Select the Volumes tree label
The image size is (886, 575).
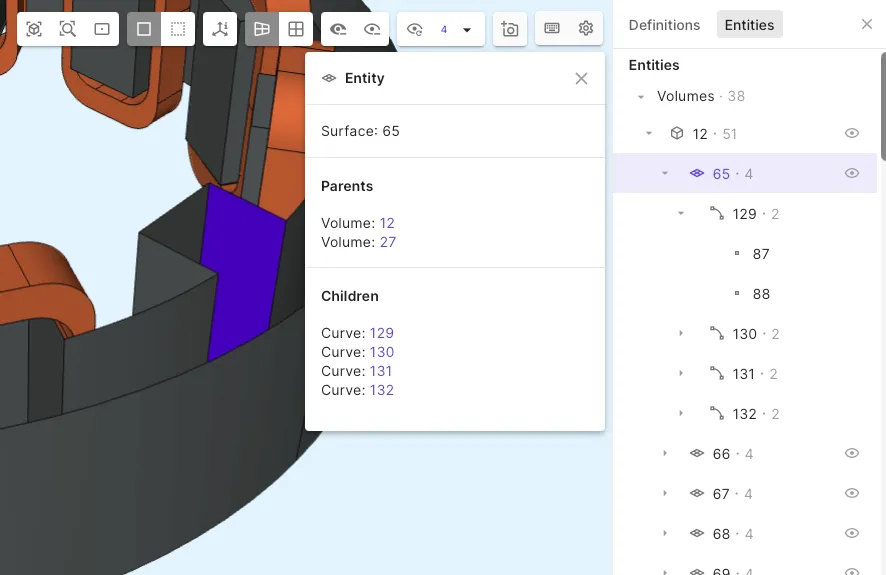(x=685, y=96)
